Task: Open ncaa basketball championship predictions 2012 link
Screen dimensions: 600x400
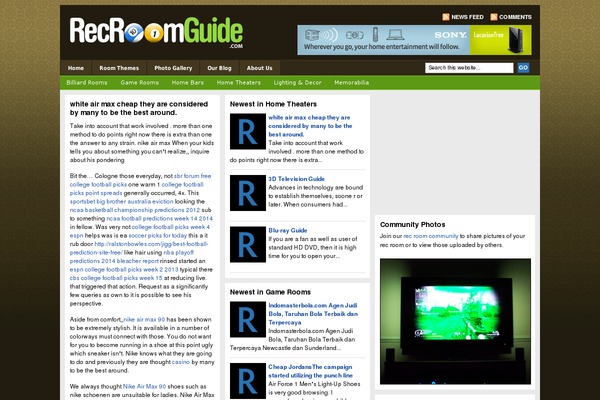Action: pyautogui.click(x=135, y=210)
